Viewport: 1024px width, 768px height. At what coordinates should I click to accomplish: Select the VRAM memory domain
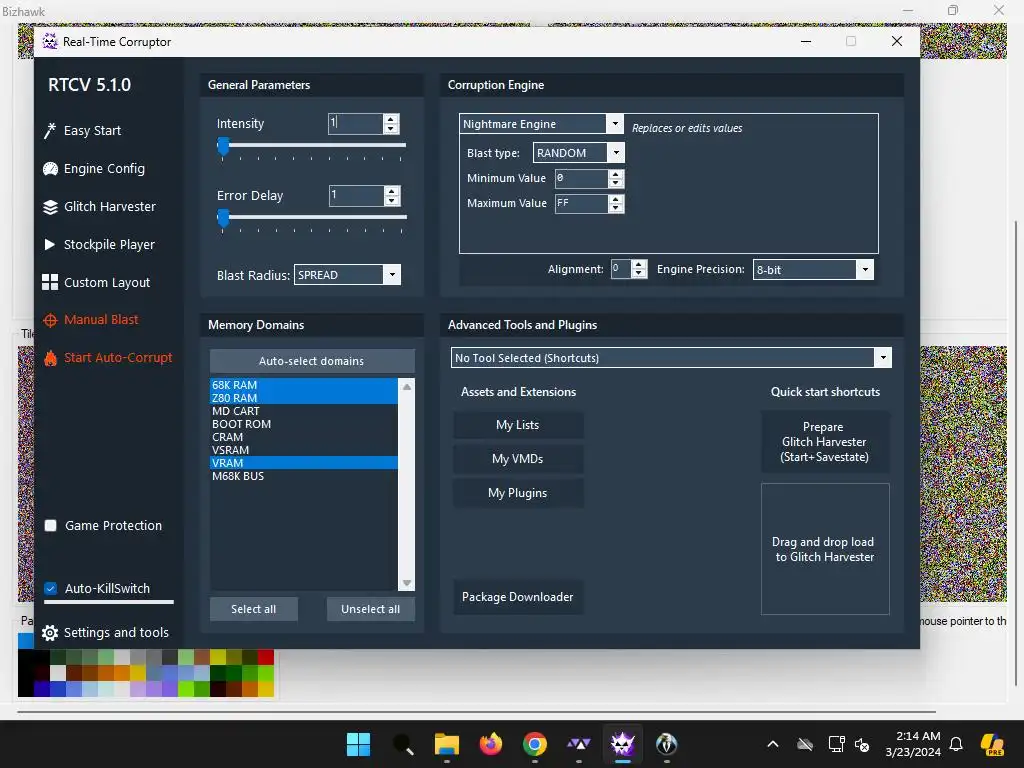pos(304,463)
